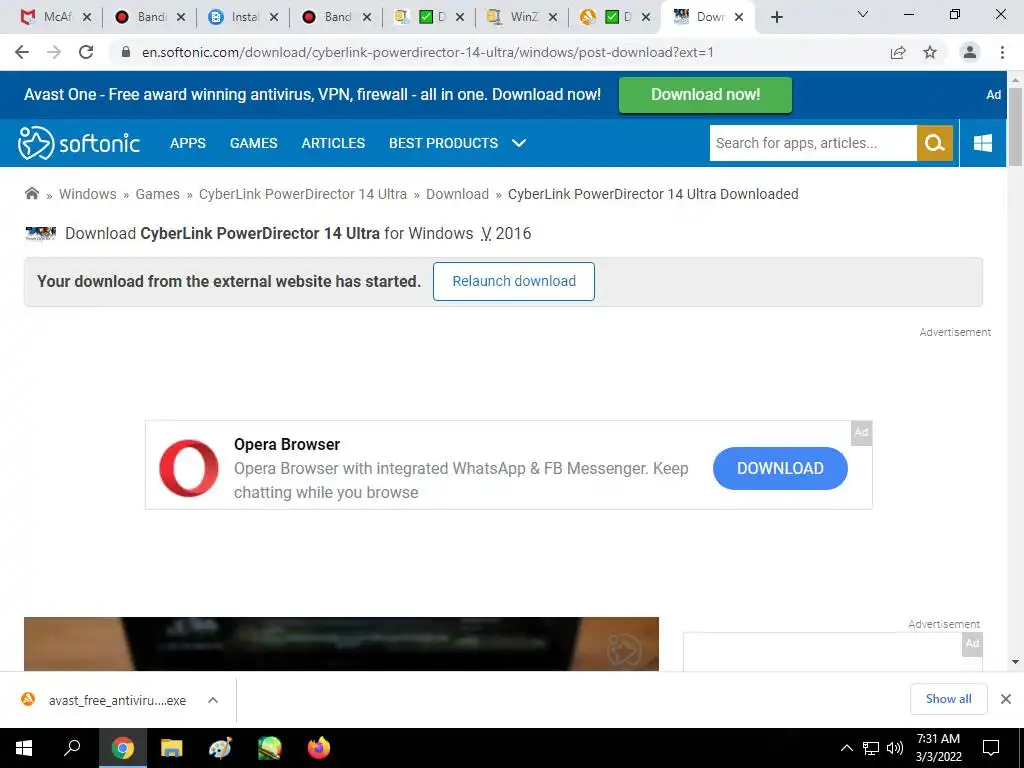Click the orange search magnifier button
This screenshot has width=1024, height=768.
click(x=935, y=143)
